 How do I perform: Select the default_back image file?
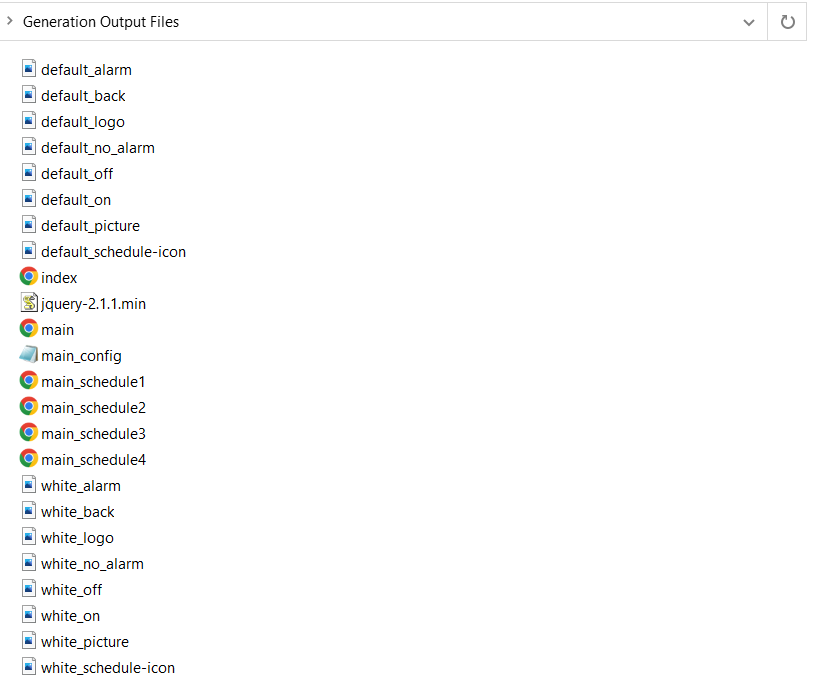click(x=83, y=96)
